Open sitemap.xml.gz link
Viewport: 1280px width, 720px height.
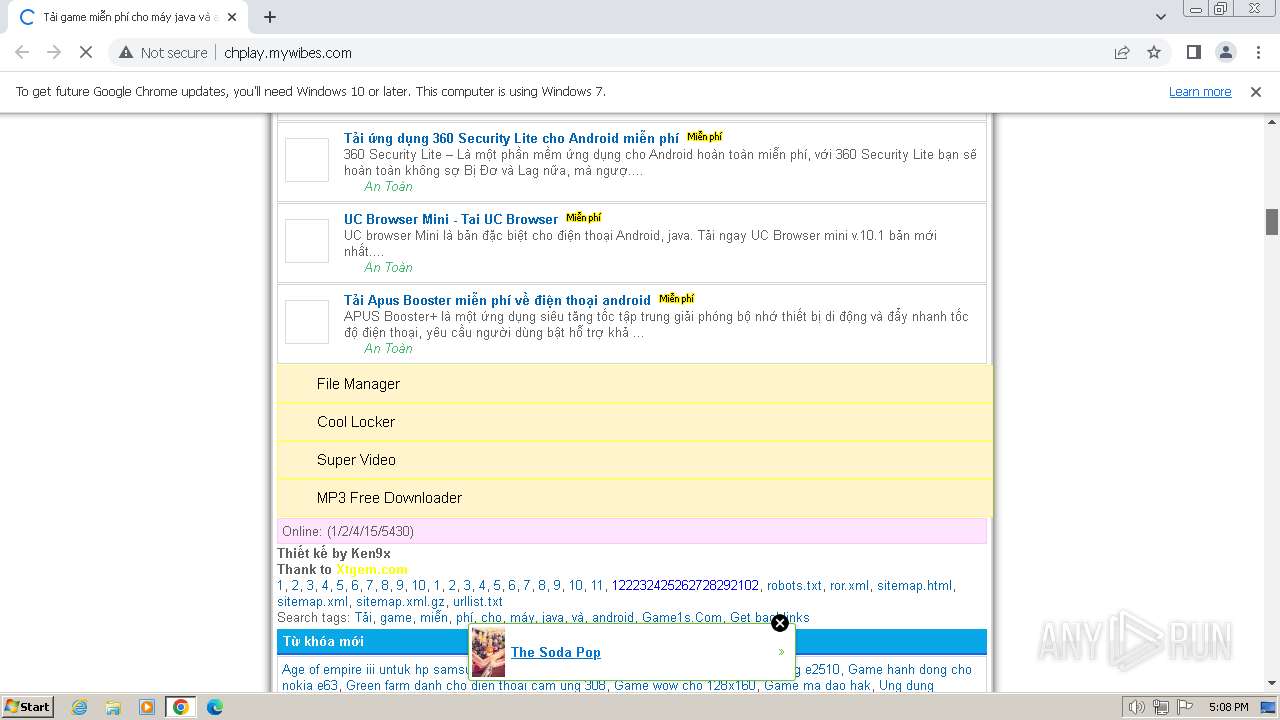400,602
